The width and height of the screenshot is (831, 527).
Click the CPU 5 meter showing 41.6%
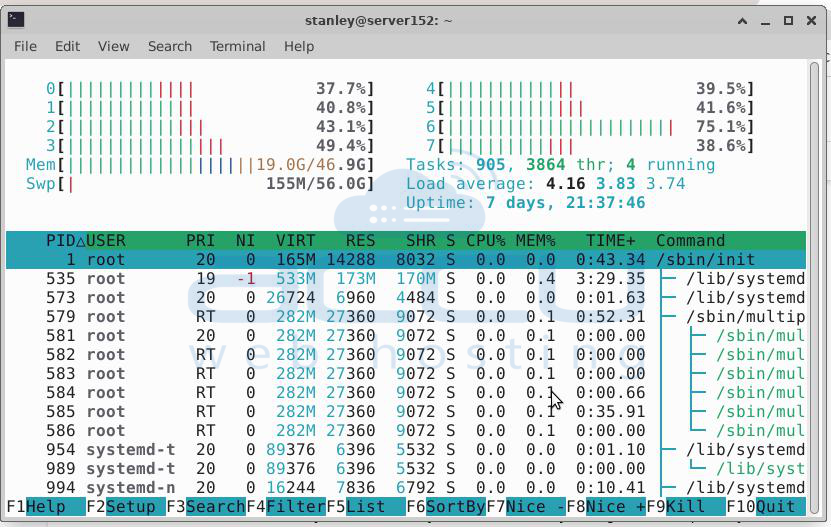click(590, 108)
